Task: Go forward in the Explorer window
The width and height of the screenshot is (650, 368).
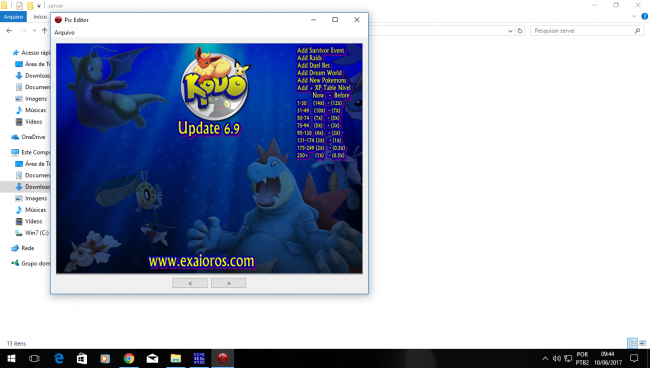Action: click(x=23, y=31)
